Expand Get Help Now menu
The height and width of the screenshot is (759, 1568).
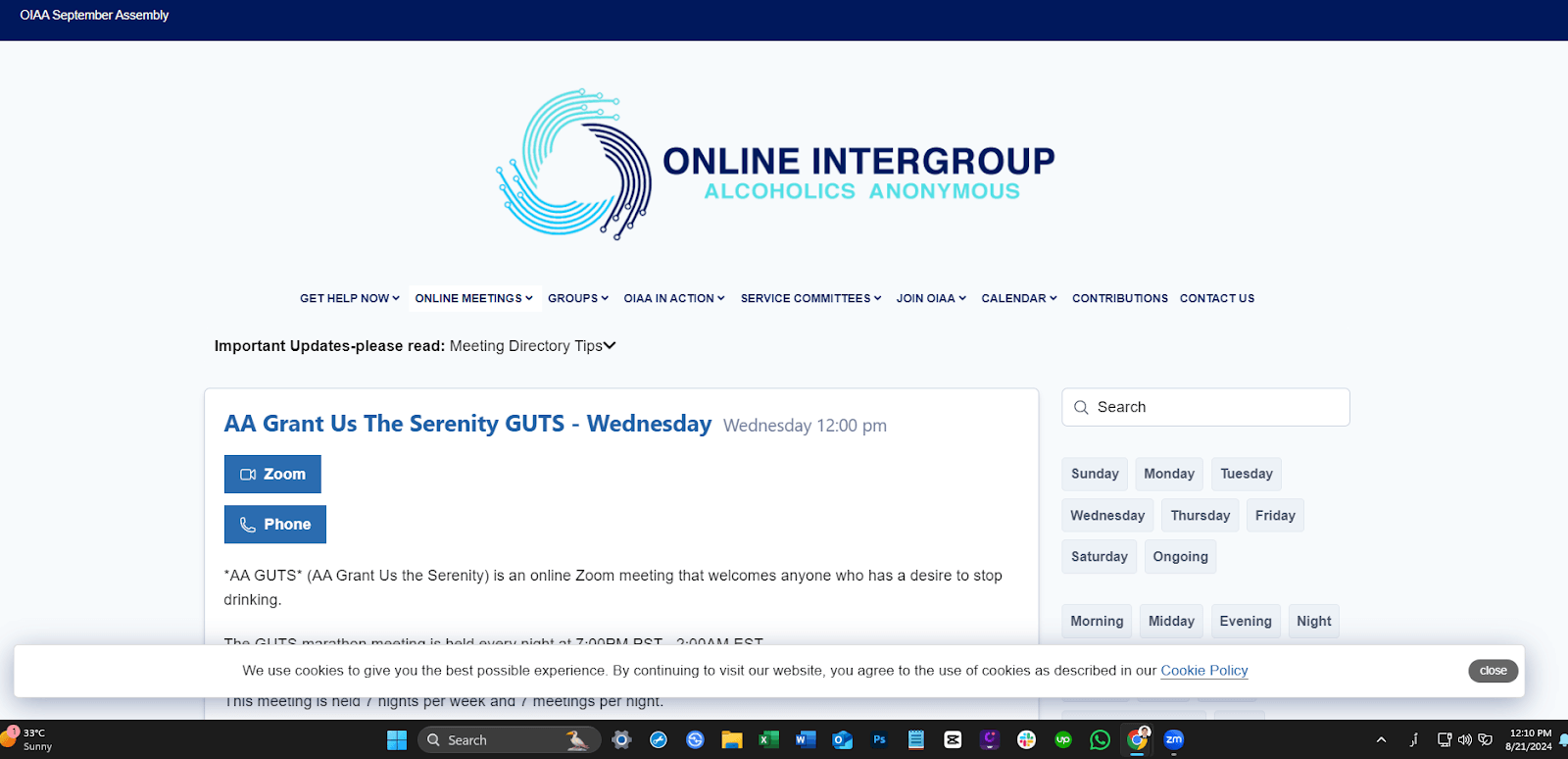coord(350,298)
